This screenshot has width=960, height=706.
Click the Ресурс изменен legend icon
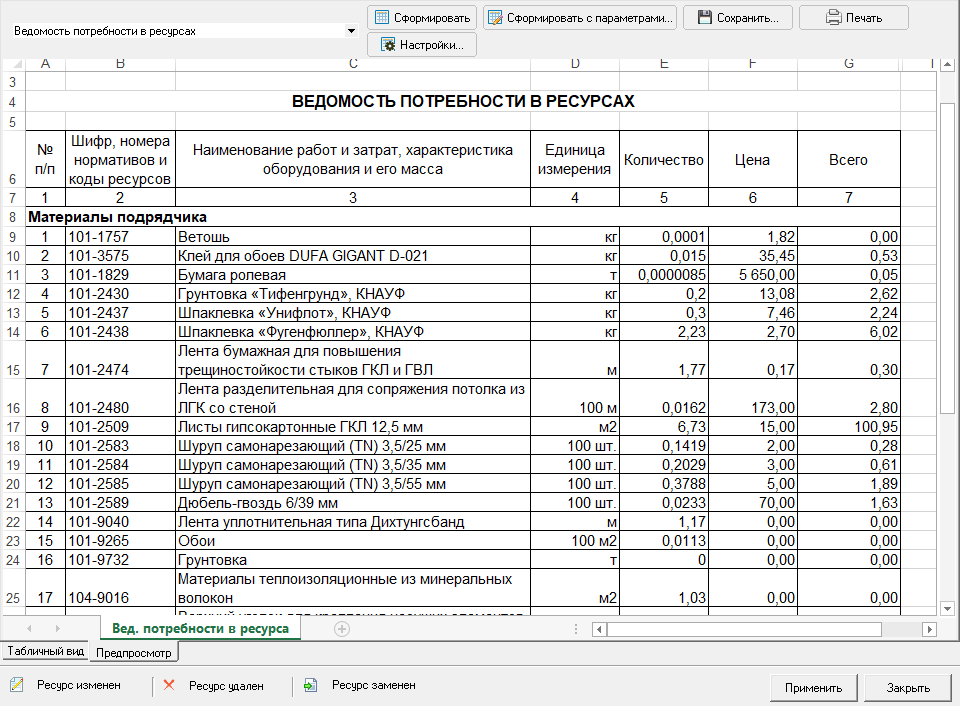click(17, 685)
